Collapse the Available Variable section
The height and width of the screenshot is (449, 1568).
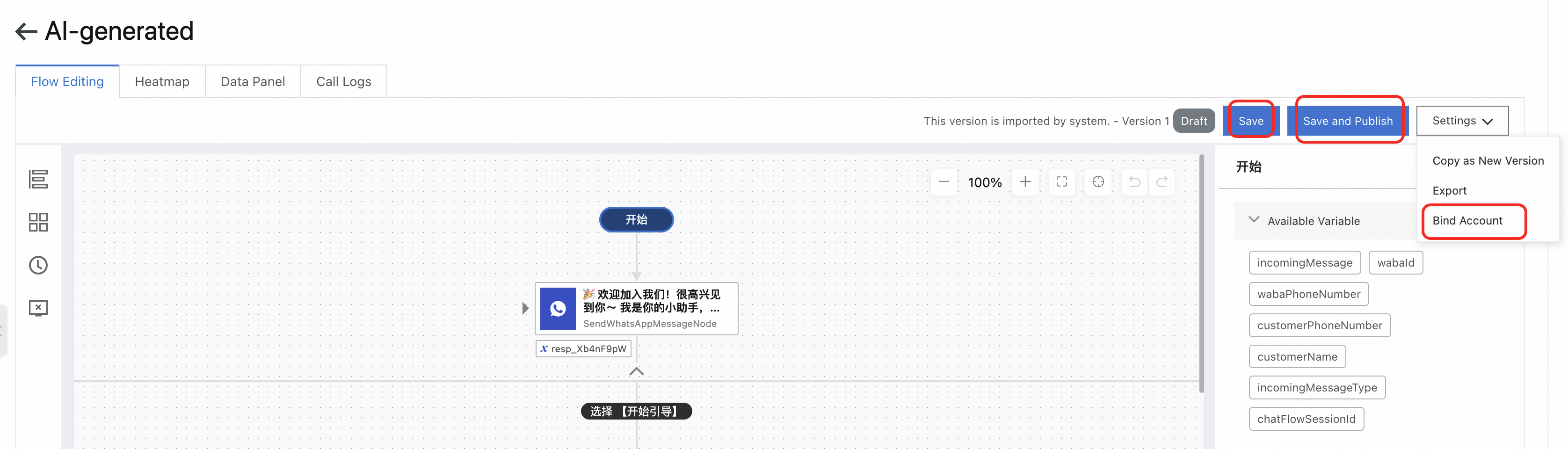click(x=1253, y=220)
